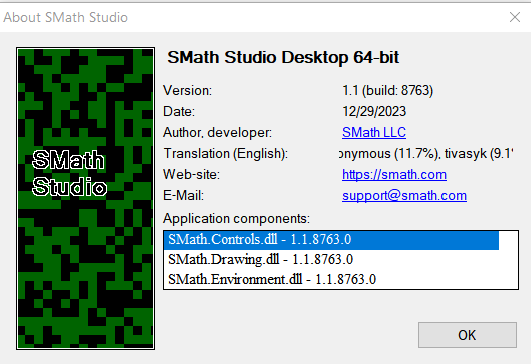
Task: Click the About SMath Studio title text
Action: (65, 17)
